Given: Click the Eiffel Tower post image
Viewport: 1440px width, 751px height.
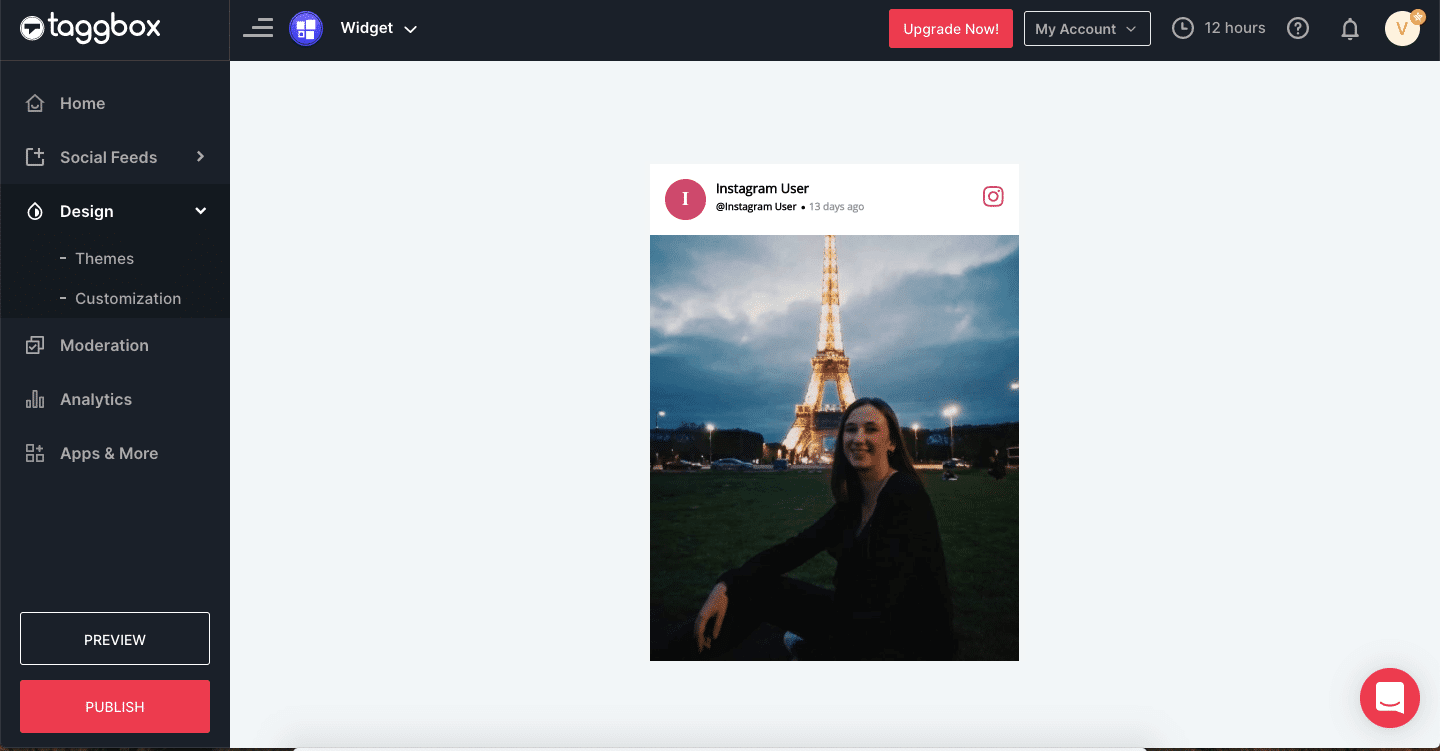Looking at the screenshot, I should click(x=834, y=447).
